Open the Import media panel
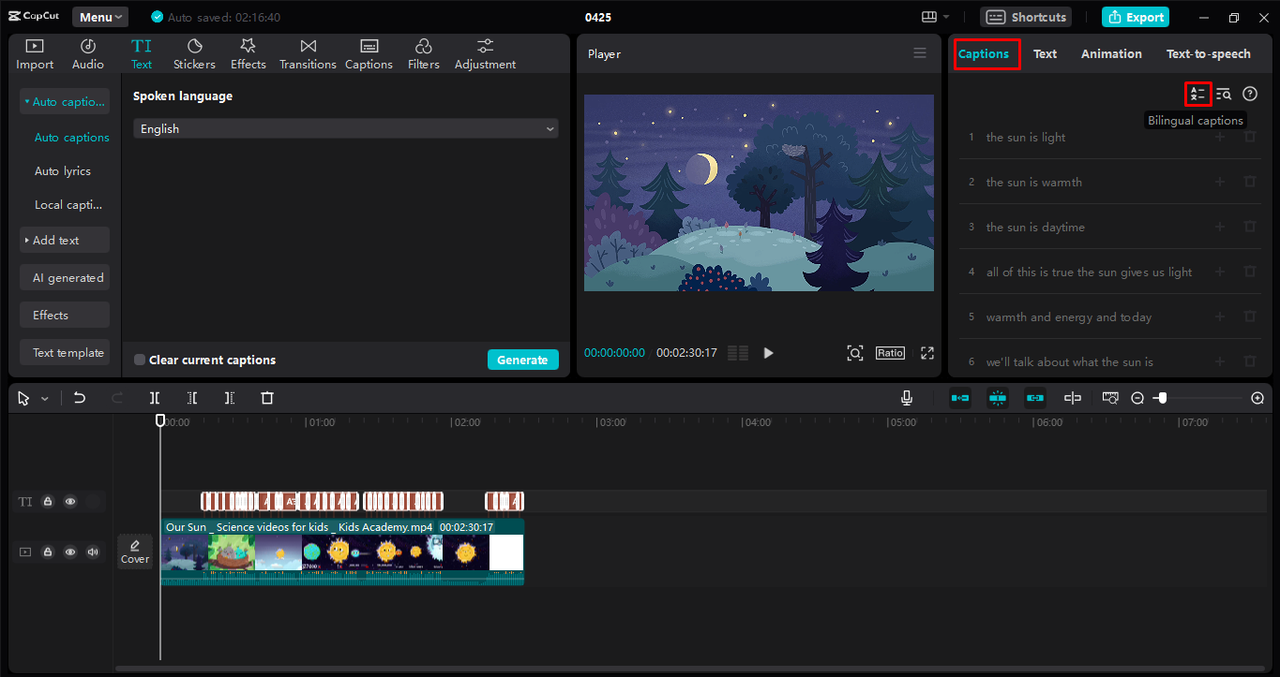Image resolution: width=1280 pixels, height=677 pixels. click(x=35, y=54)
